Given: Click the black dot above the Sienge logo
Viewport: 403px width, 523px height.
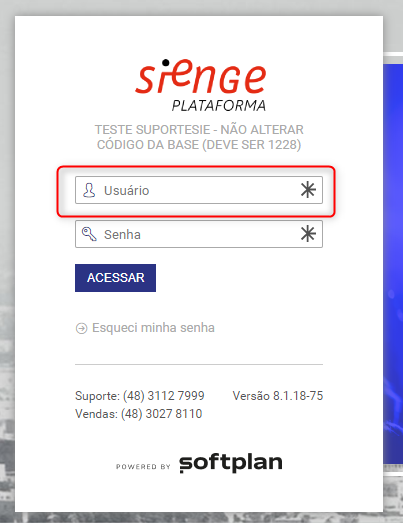Looking at the screenshot, I should [x=165, y=62].
